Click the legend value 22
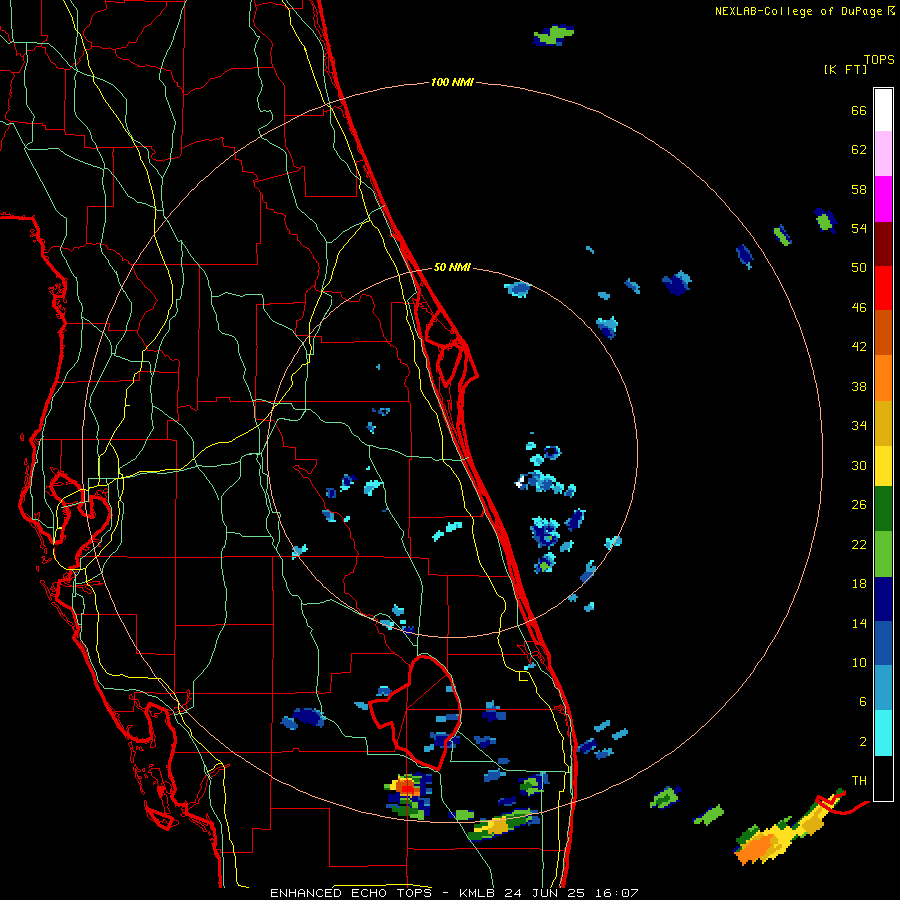Screen dimensions: 900x900 point(859,544)
